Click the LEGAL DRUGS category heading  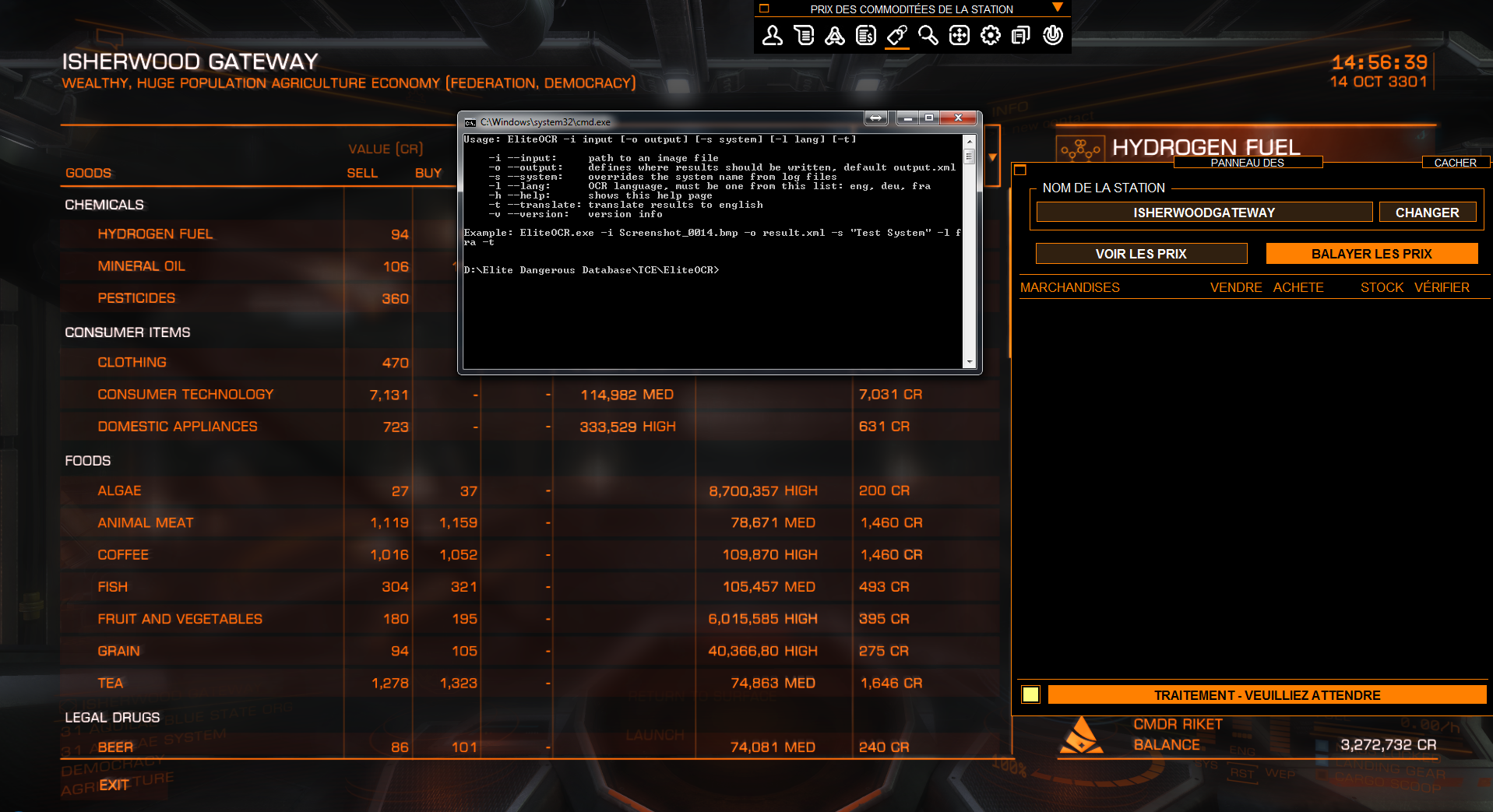click(112, 717)
